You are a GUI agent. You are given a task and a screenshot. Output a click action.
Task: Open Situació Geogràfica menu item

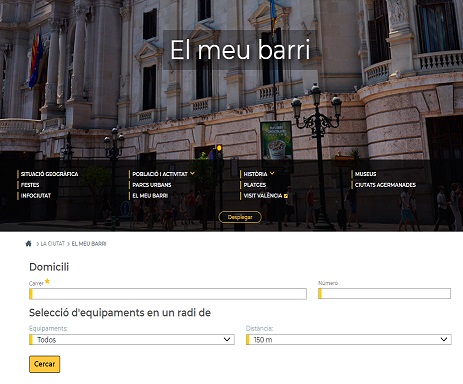pyautogui.click(x=49, y=174)
